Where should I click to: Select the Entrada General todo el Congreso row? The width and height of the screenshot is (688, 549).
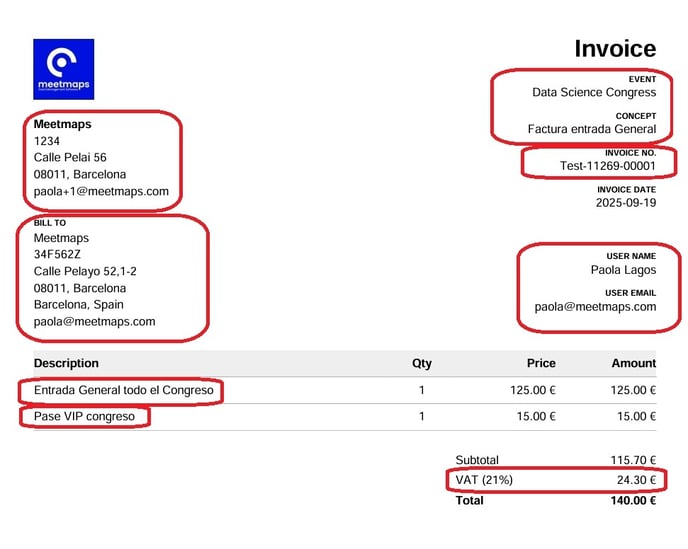(x=123, y=390)
